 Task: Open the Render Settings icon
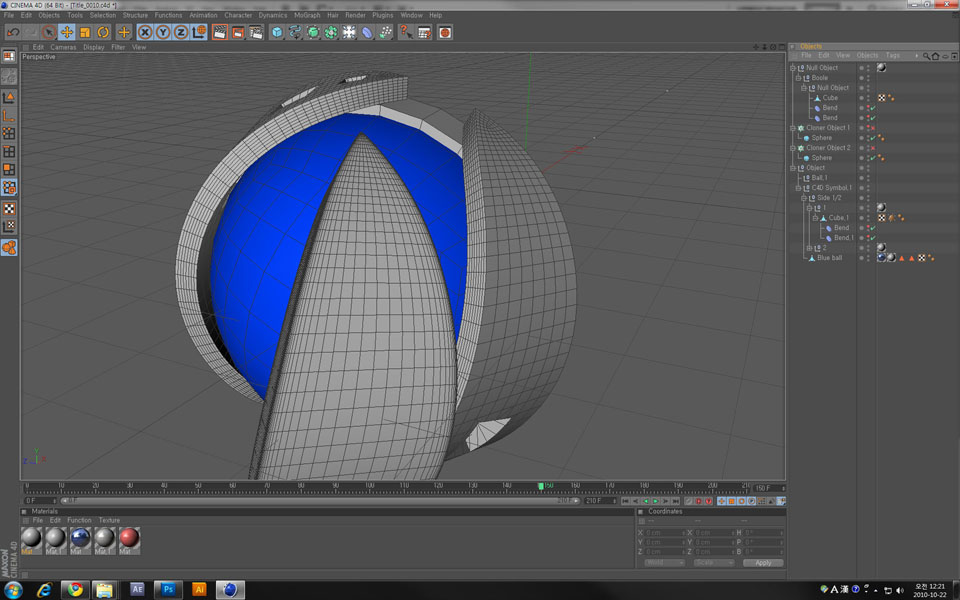click(x=256, y=32)
